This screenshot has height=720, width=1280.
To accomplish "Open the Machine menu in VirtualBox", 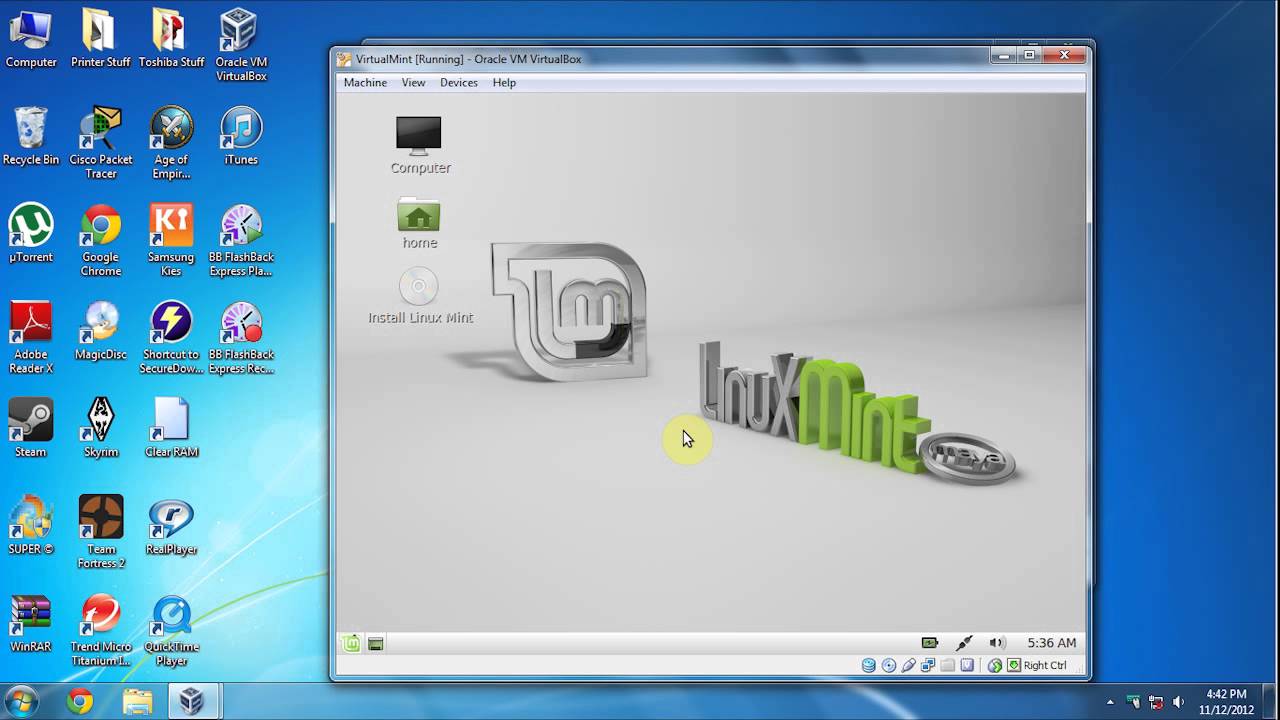I will 365,83.
